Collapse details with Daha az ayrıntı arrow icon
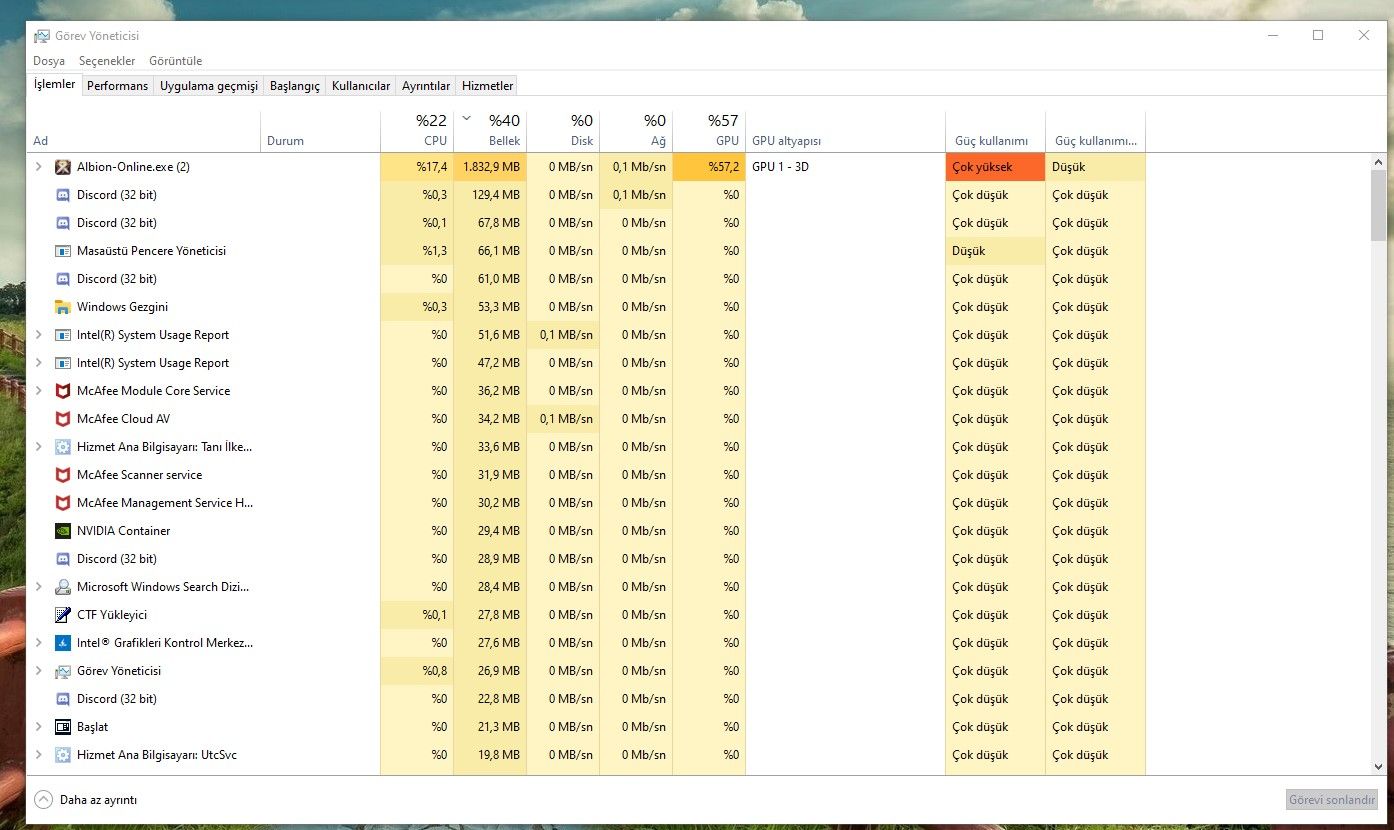The image size is (1394, 830). [x=43, y=799]
